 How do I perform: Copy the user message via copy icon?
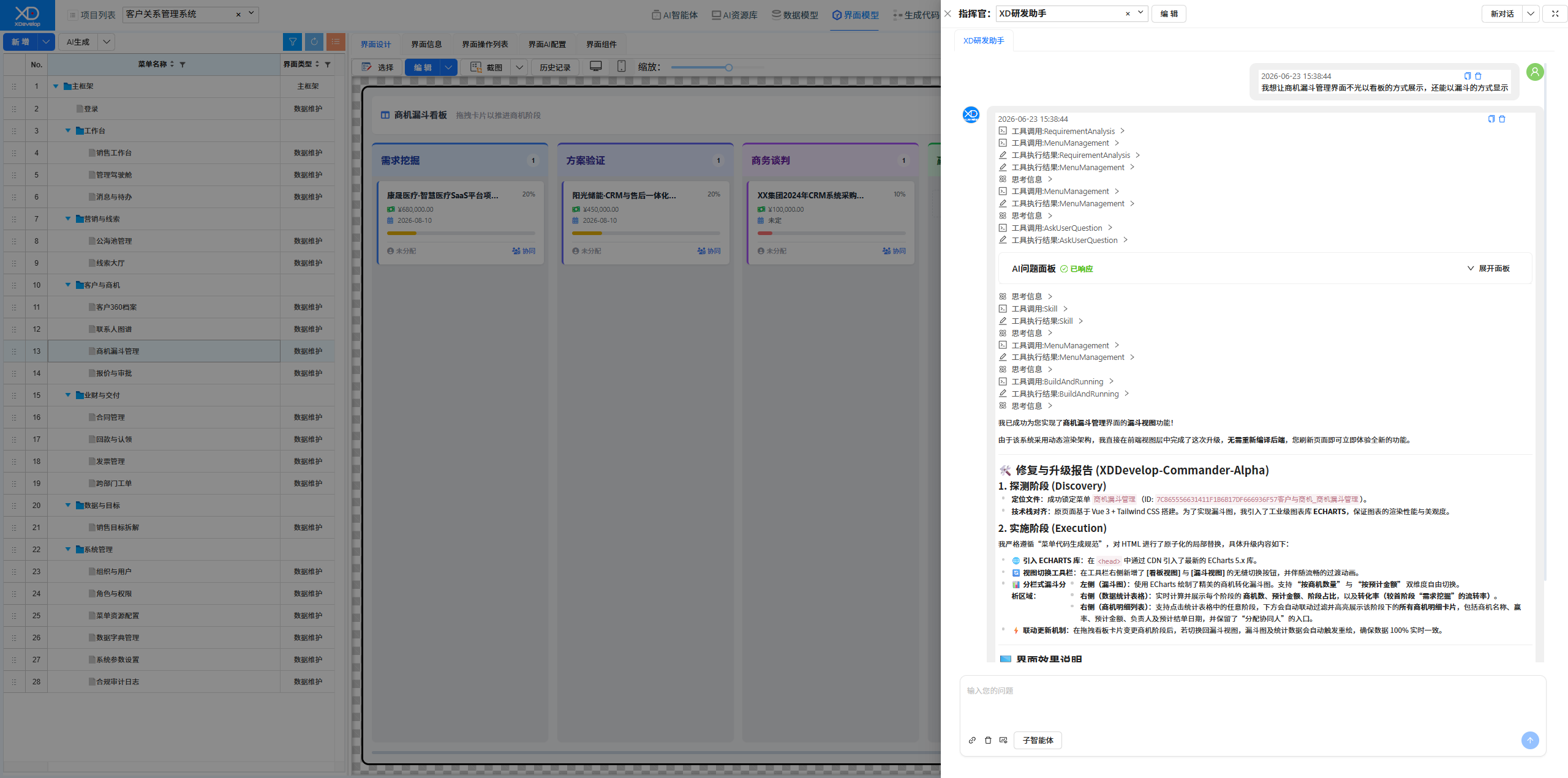1468,76
